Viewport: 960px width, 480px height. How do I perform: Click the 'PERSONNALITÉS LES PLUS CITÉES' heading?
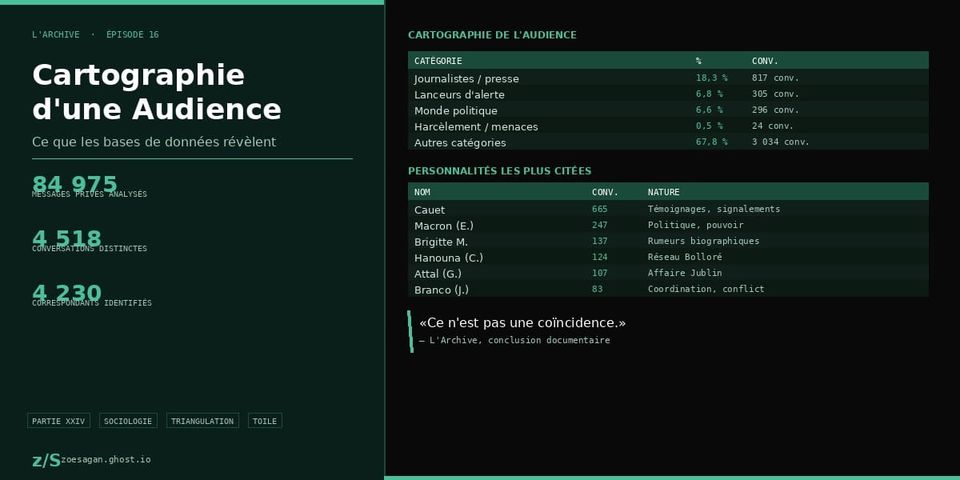point(500,171)
